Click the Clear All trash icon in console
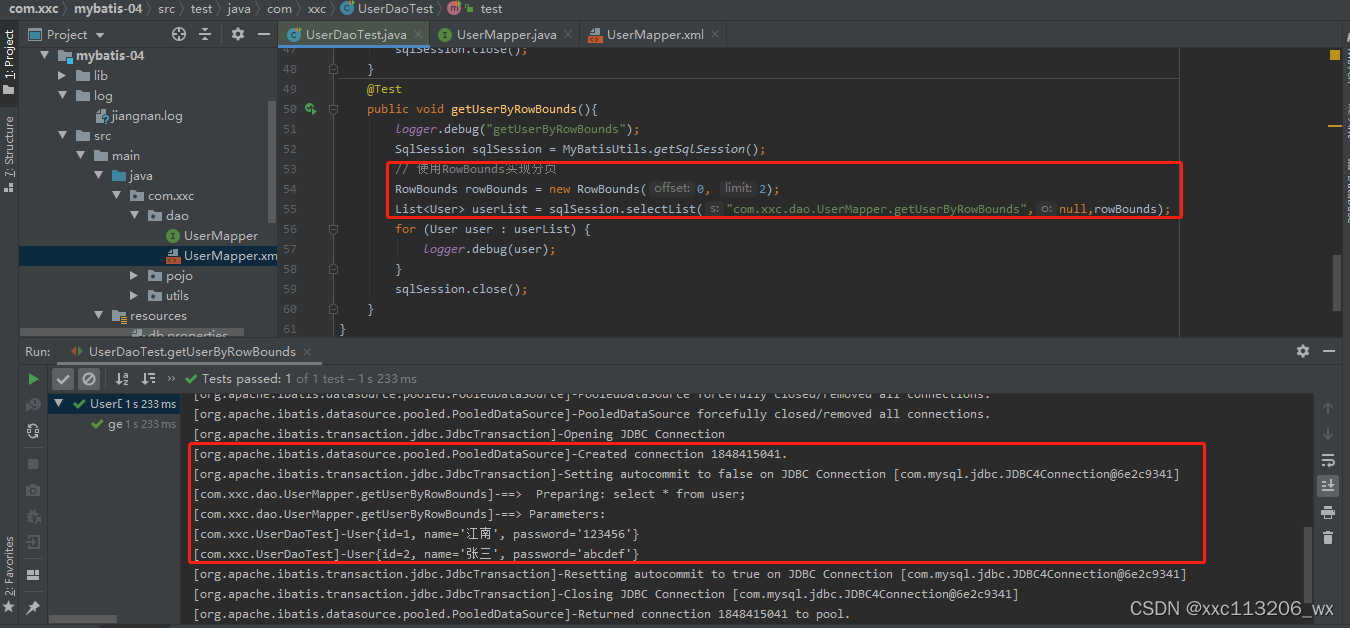Viewport: 1350px width, 628px height. [1328, 538]
